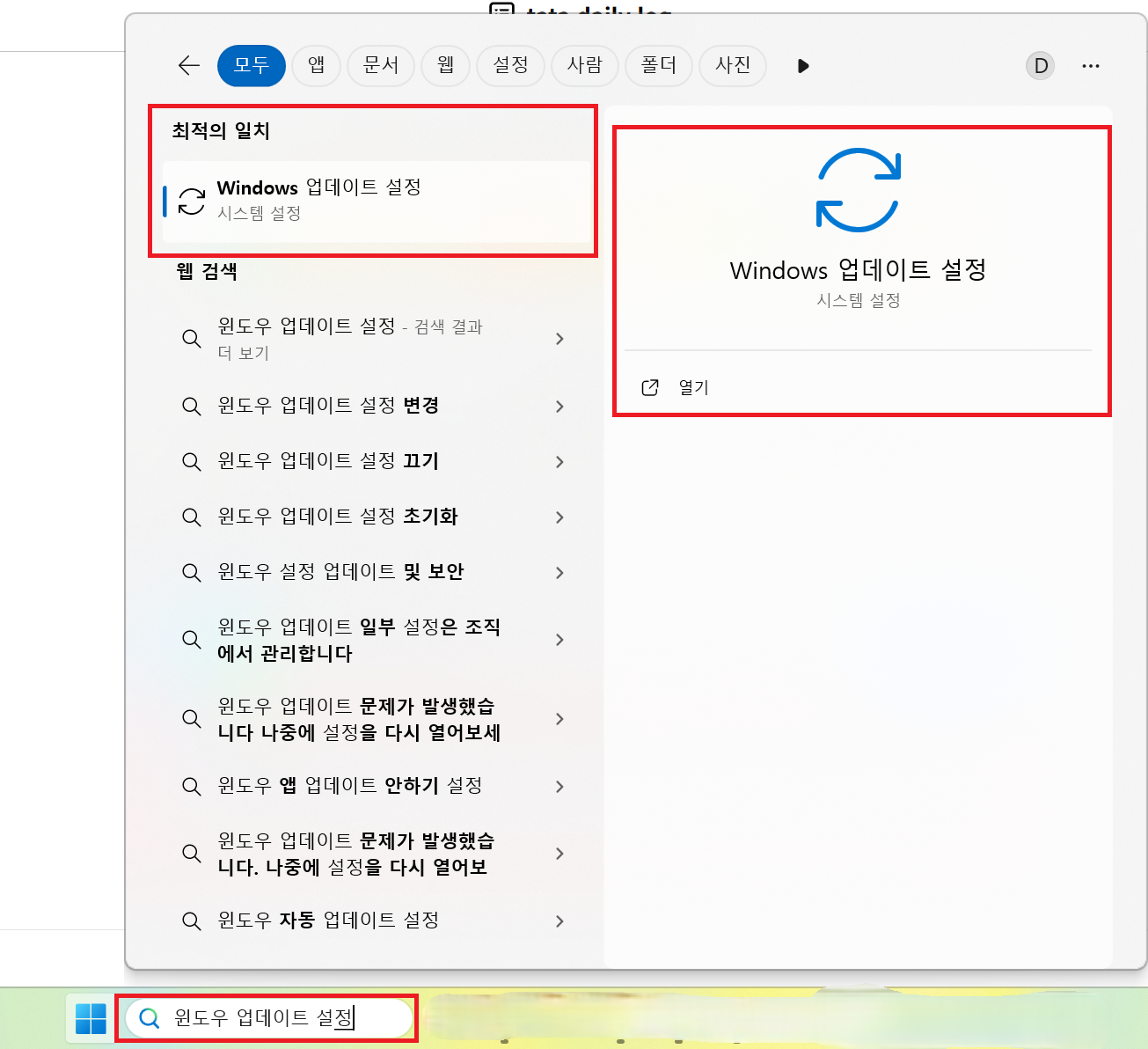Open the D account avatar

(x=1041, y=66)
